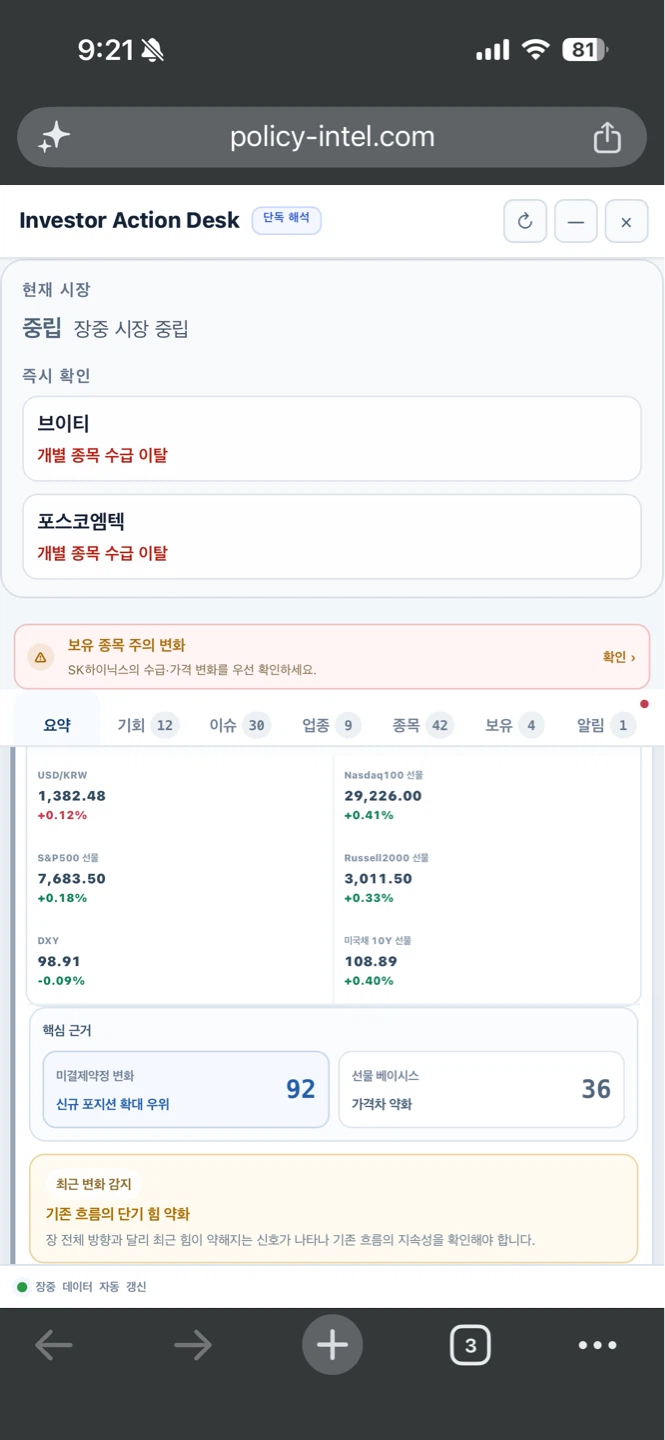Open the 확인 link in alert banner
Image resolution: width=665 pixels, height=1440 pixels.
coord(618,657)
